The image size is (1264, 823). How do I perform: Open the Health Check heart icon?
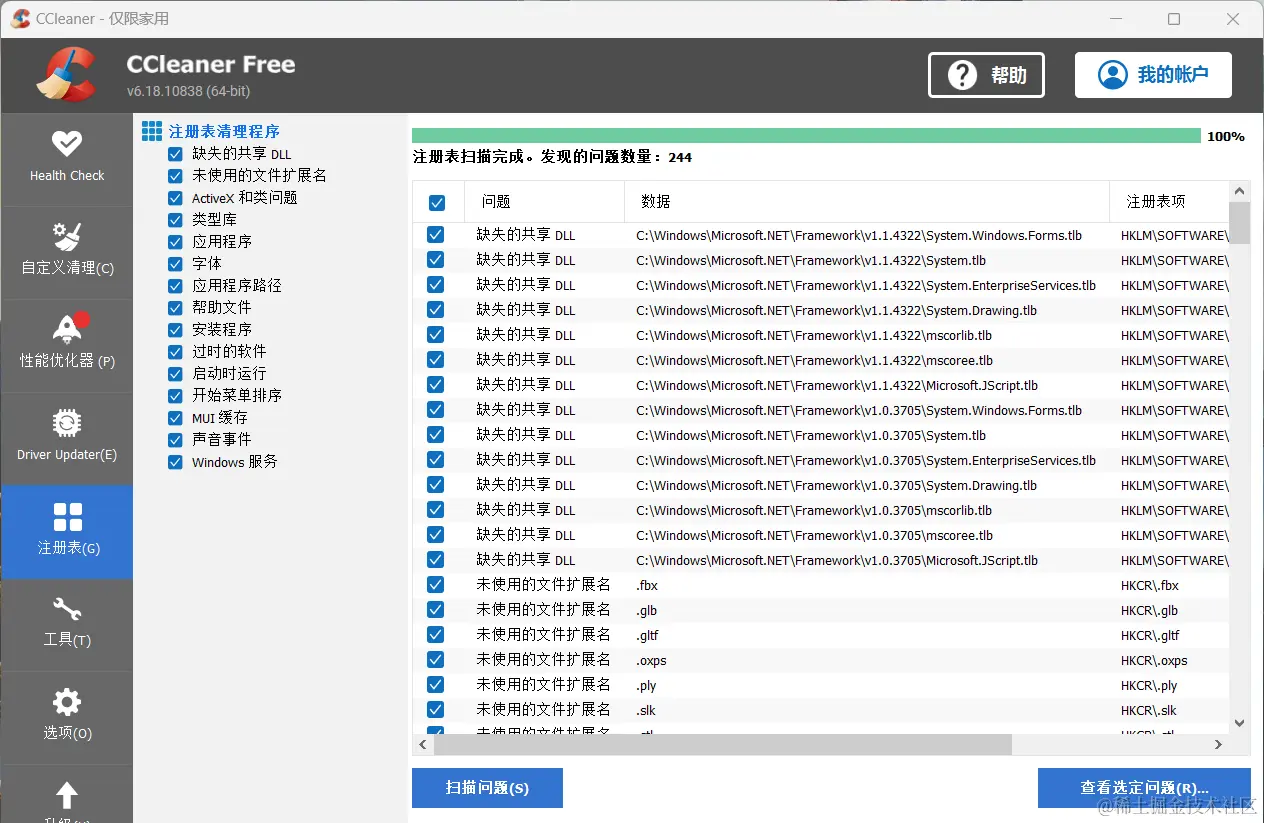pyautogui.click(x=67, y=144)
